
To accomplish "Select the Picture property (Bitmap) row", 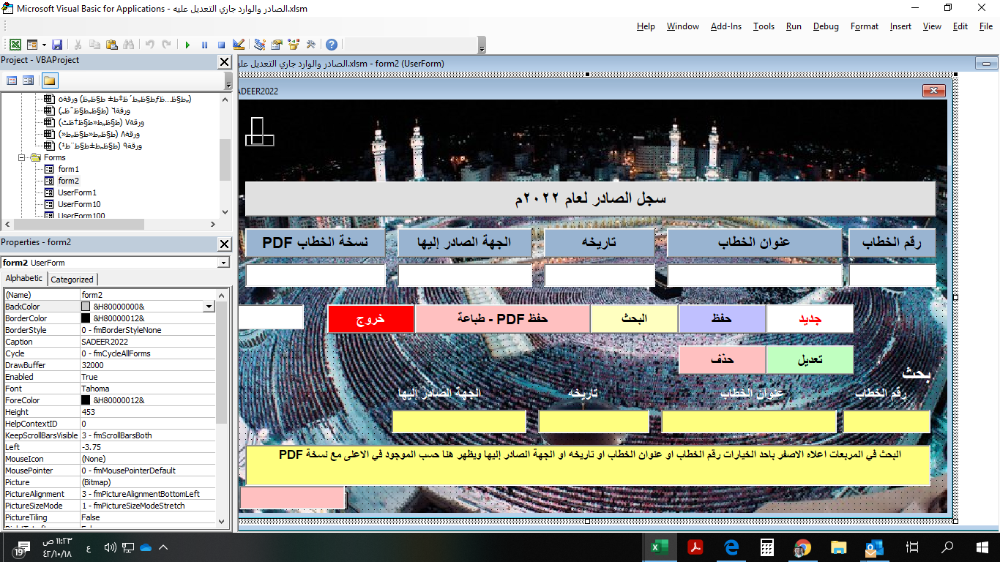I will coord(109,482).
